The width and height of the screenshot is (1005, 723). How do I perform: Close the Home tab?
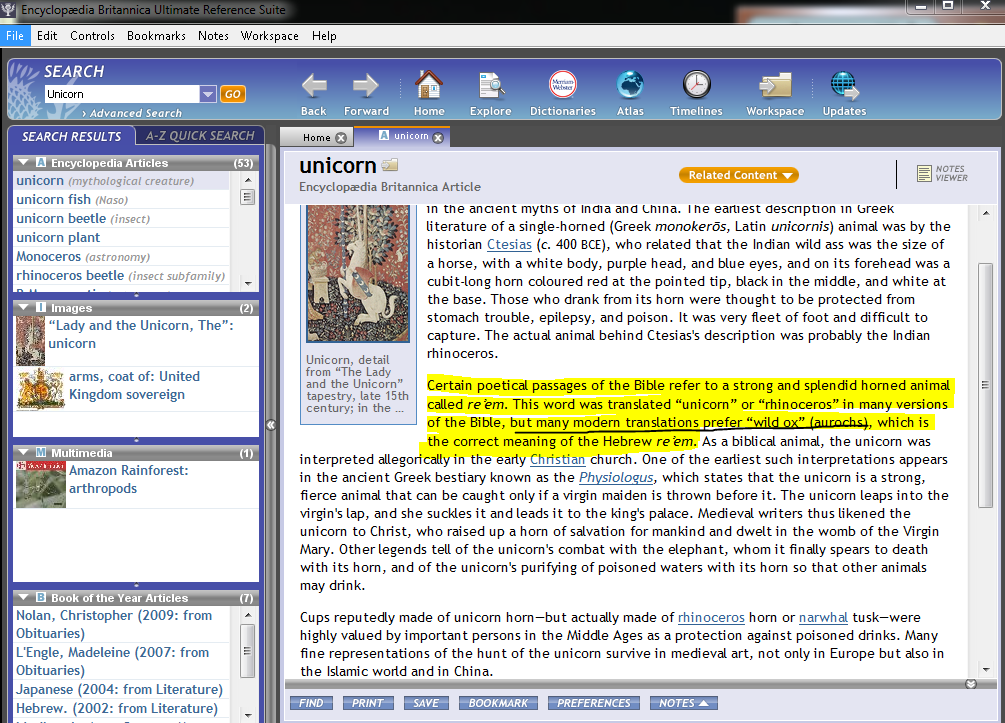click(341, 138)
